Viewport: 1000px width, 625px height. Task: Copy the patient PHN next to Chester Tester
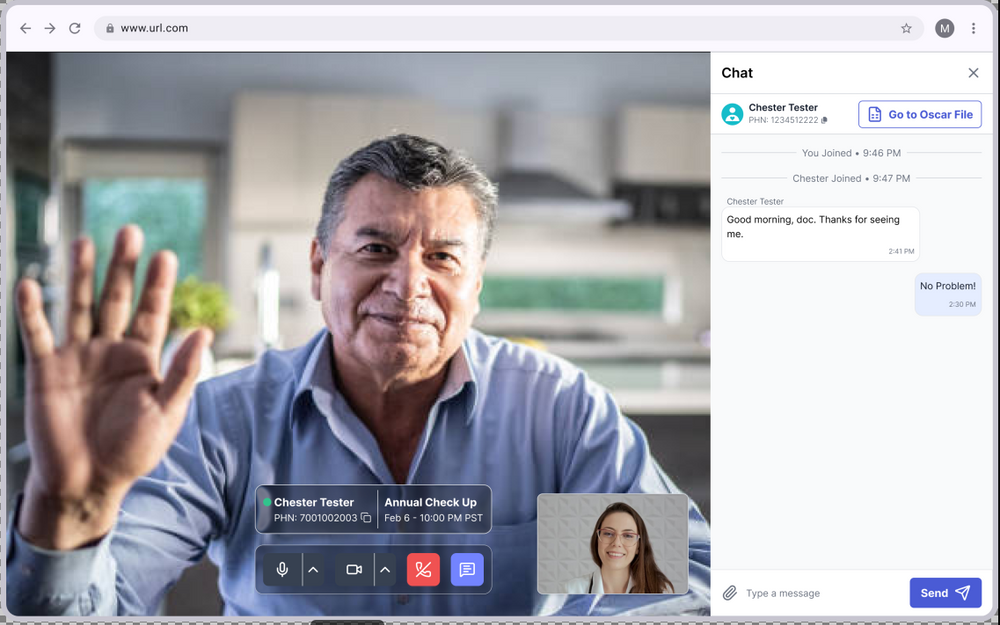click(x=825, y=120)
